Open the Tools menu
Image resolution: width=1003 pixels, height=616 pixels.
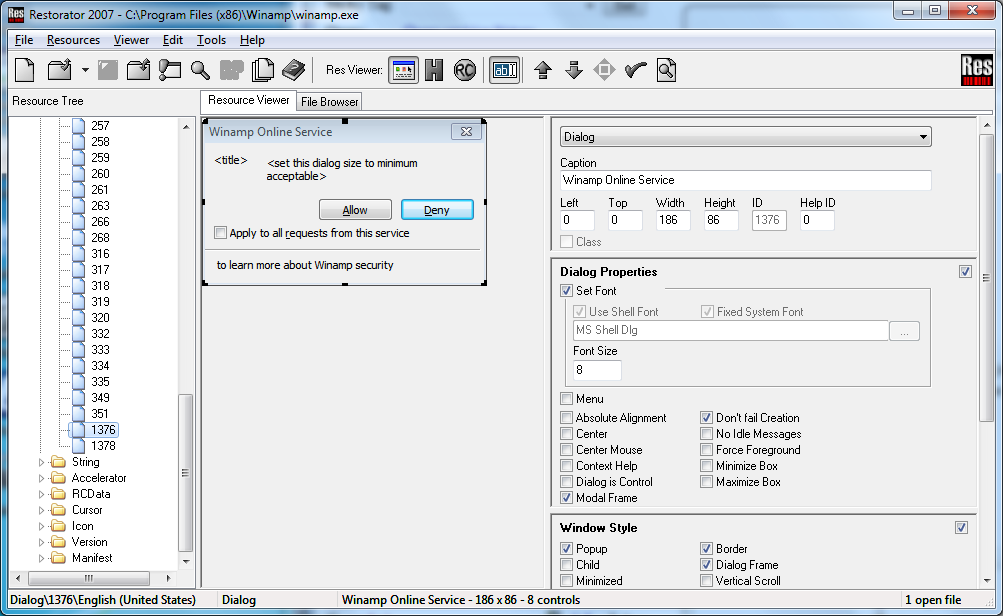pos(211,40)
